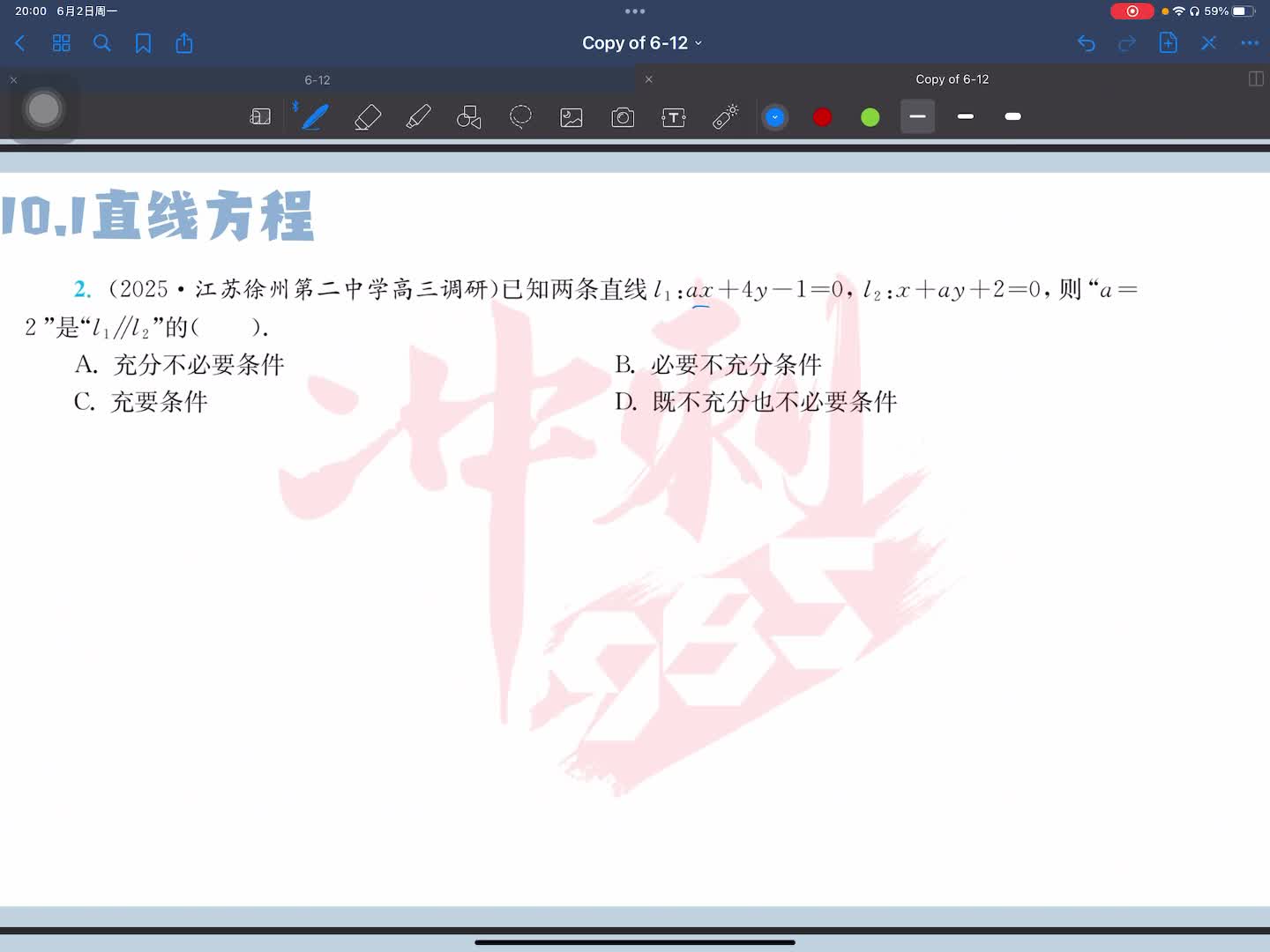Open the Image insert tool
1270x952 pixels.
coord(571,117)
